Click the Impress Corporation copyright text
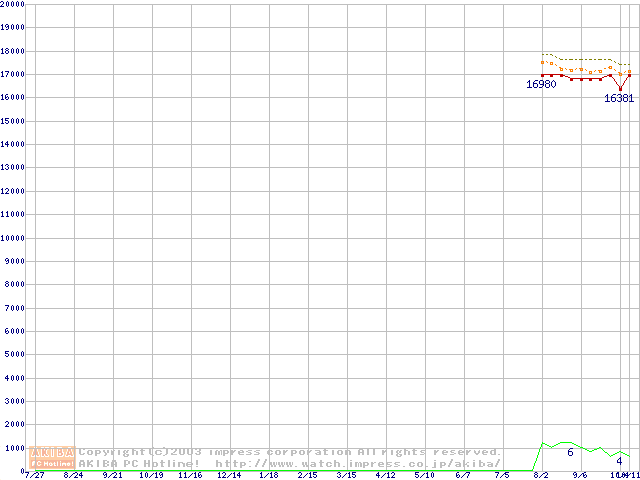640x480 pixels. pyautogui.click(x=290, y=452)
